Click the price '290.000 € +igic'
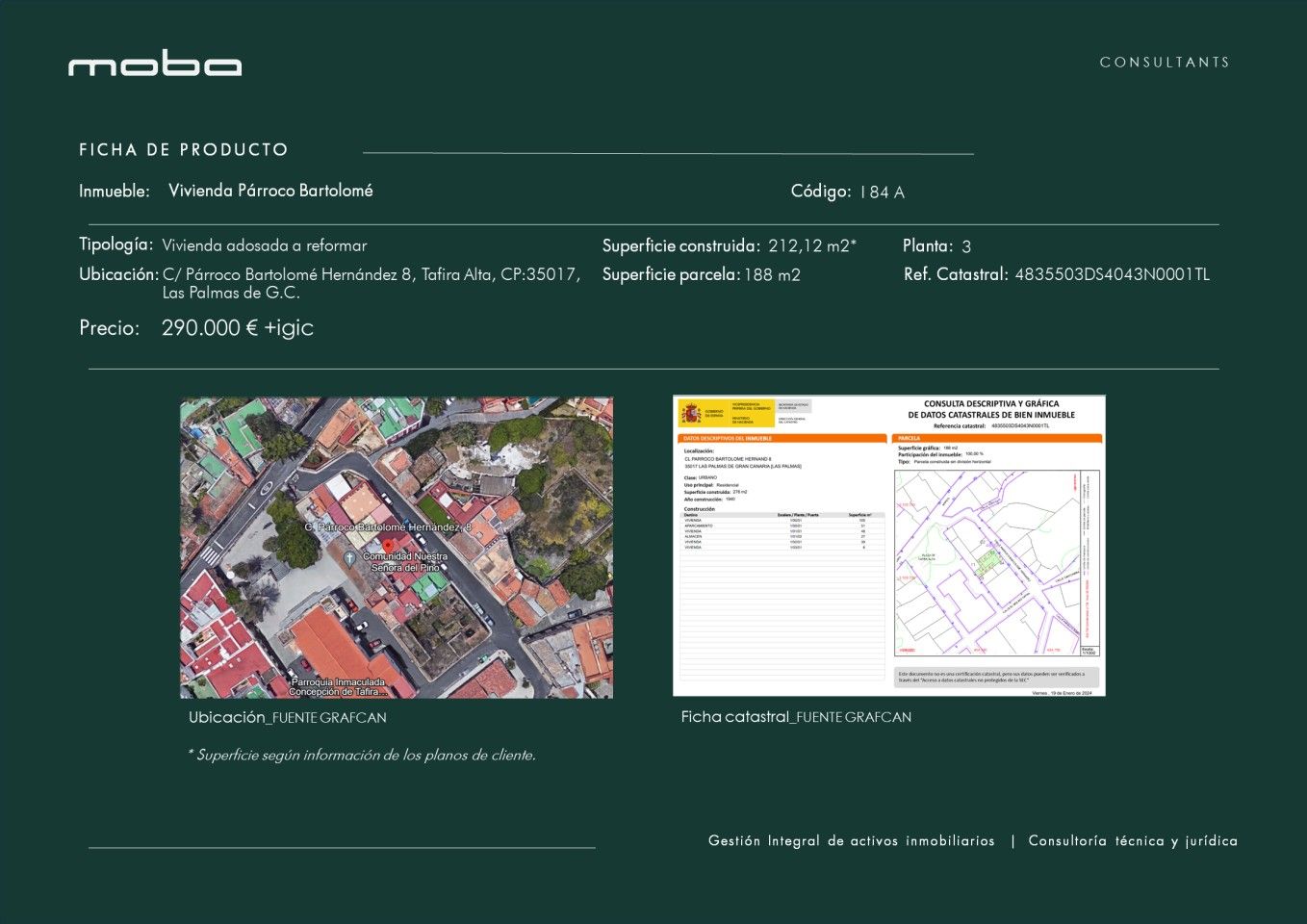 238,328
